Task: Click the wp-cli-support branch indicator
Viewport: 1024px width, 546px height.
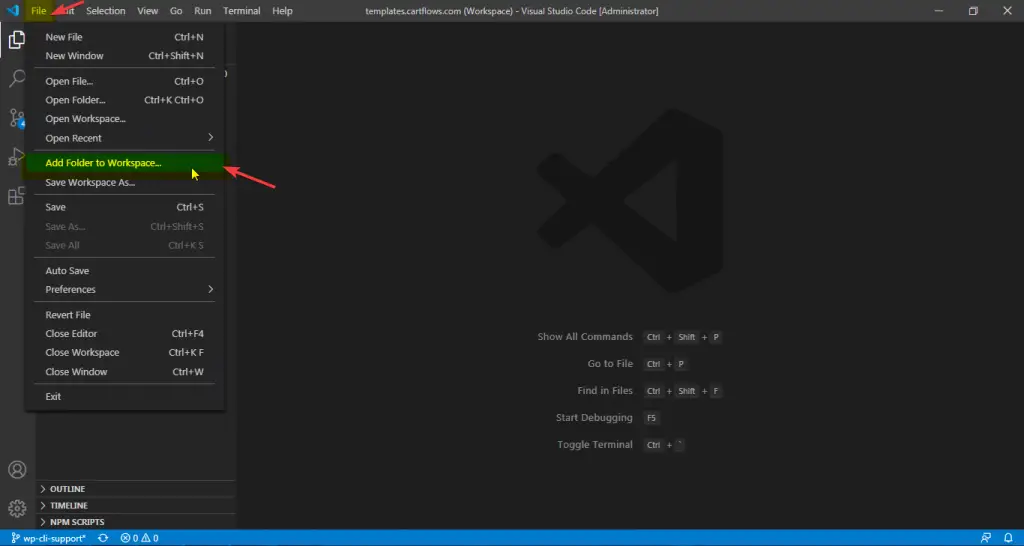Action: 48,538
